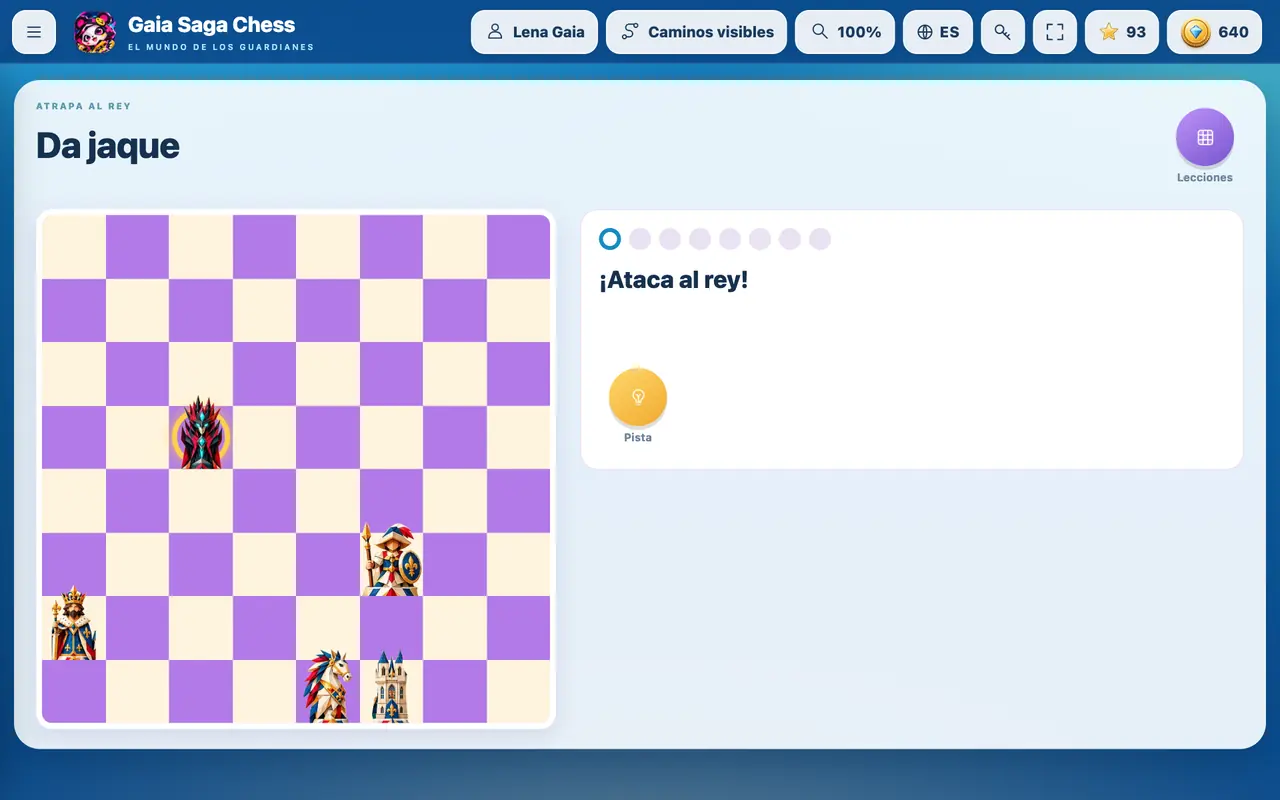Viewport: 1280px width, 800px height.
Task: Select the fourth progress step dot
Action: tap(700, 239)
